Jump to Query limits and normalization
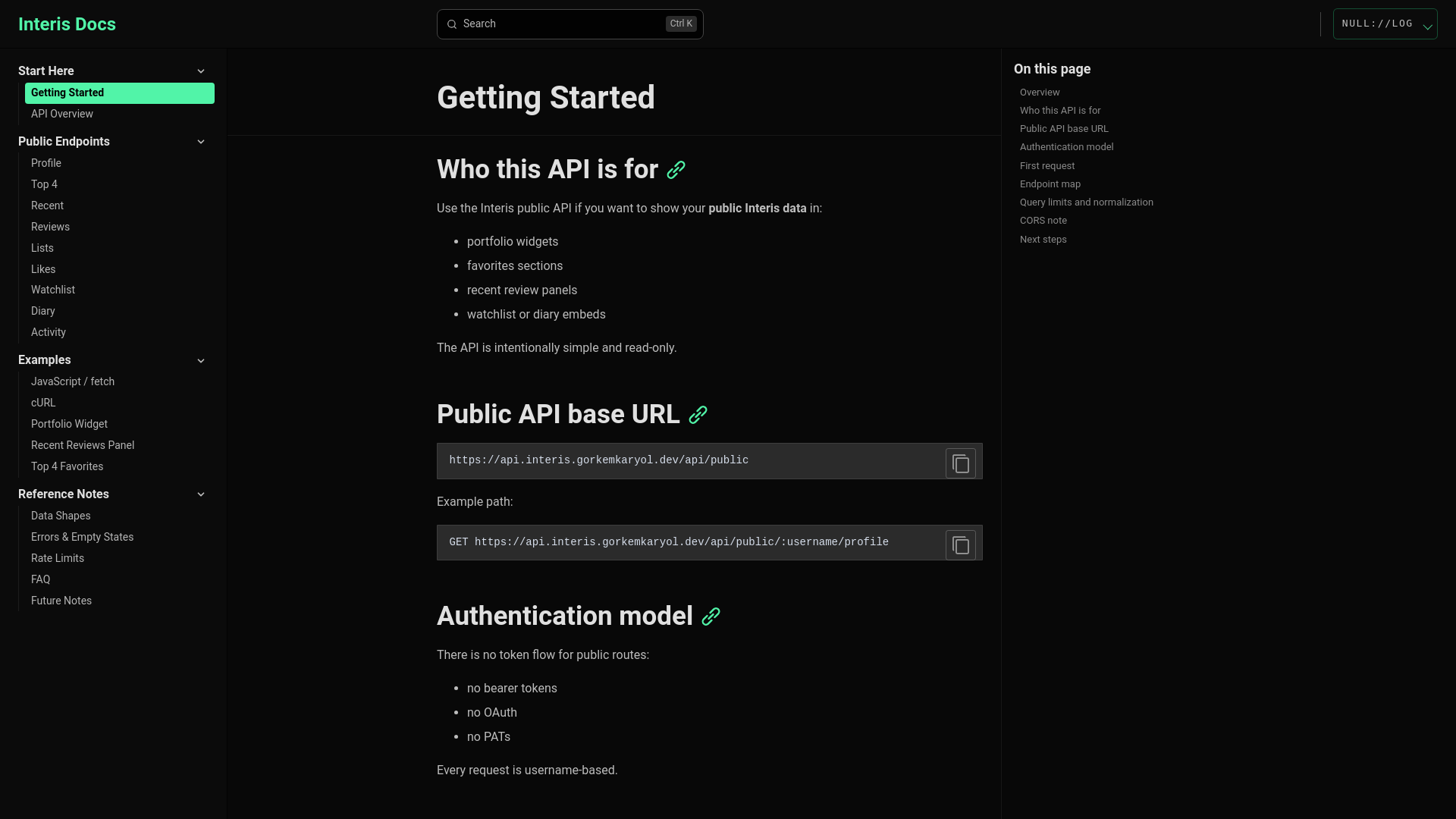1456x819 pixels. [1086, 202]
